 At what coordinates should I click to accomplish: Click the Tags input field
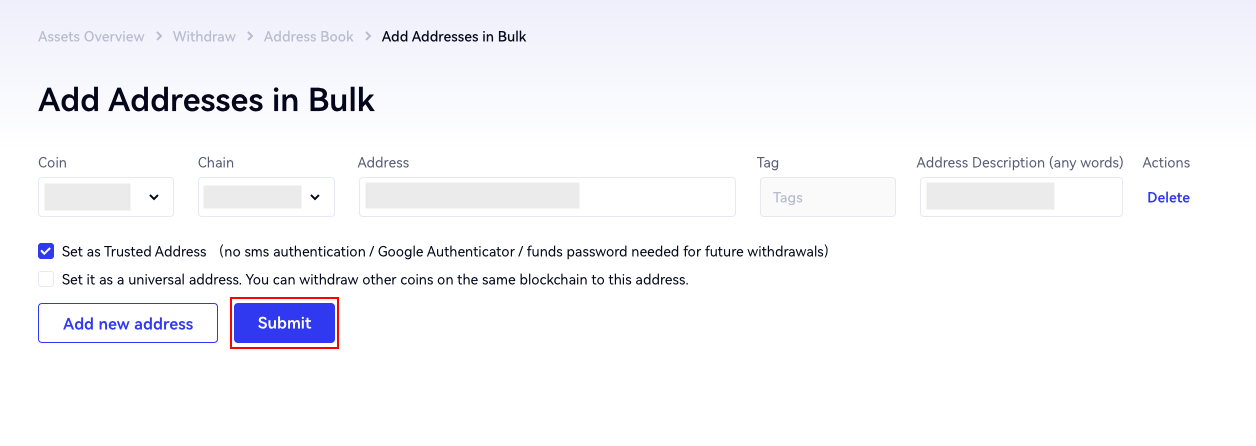[827, 197]
